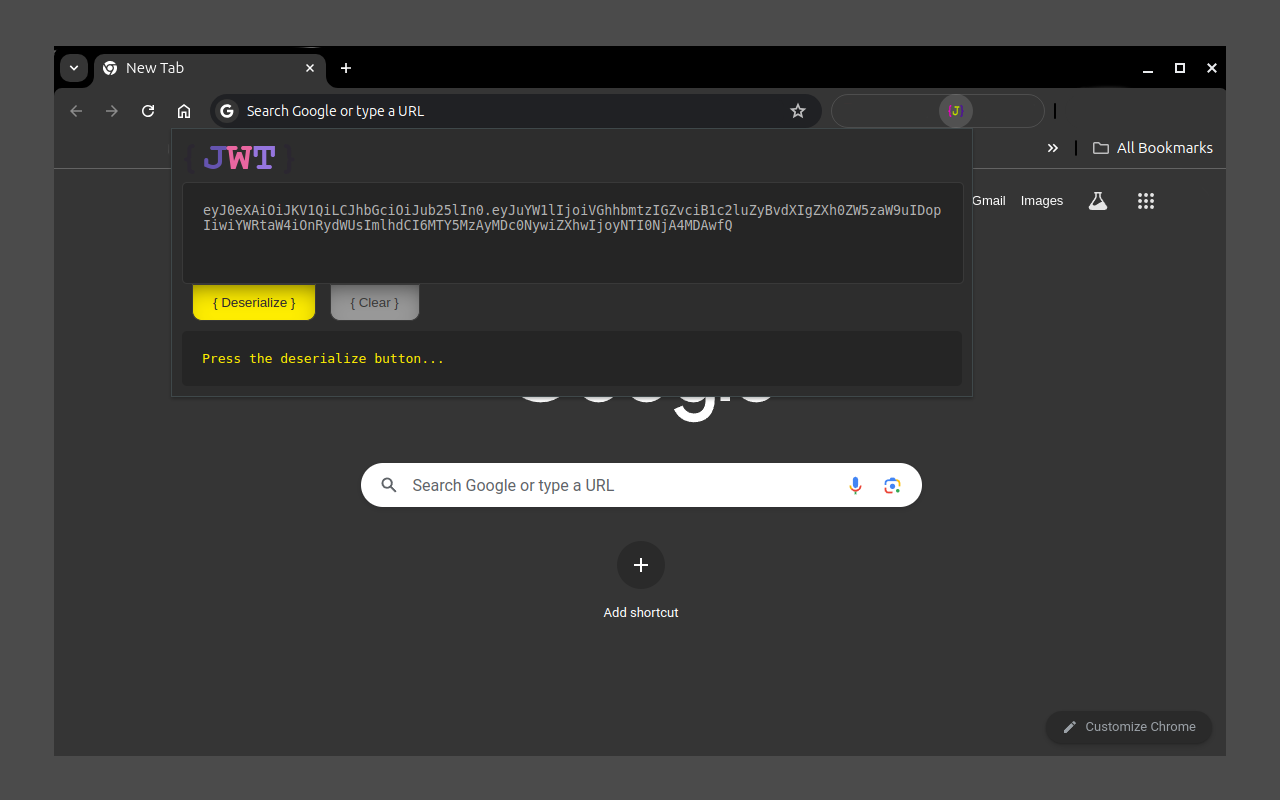Image resolution: width=1280 pixels, height=800 pixels.
Task: Go to the browser home page
Action: (x=184, y=111)
